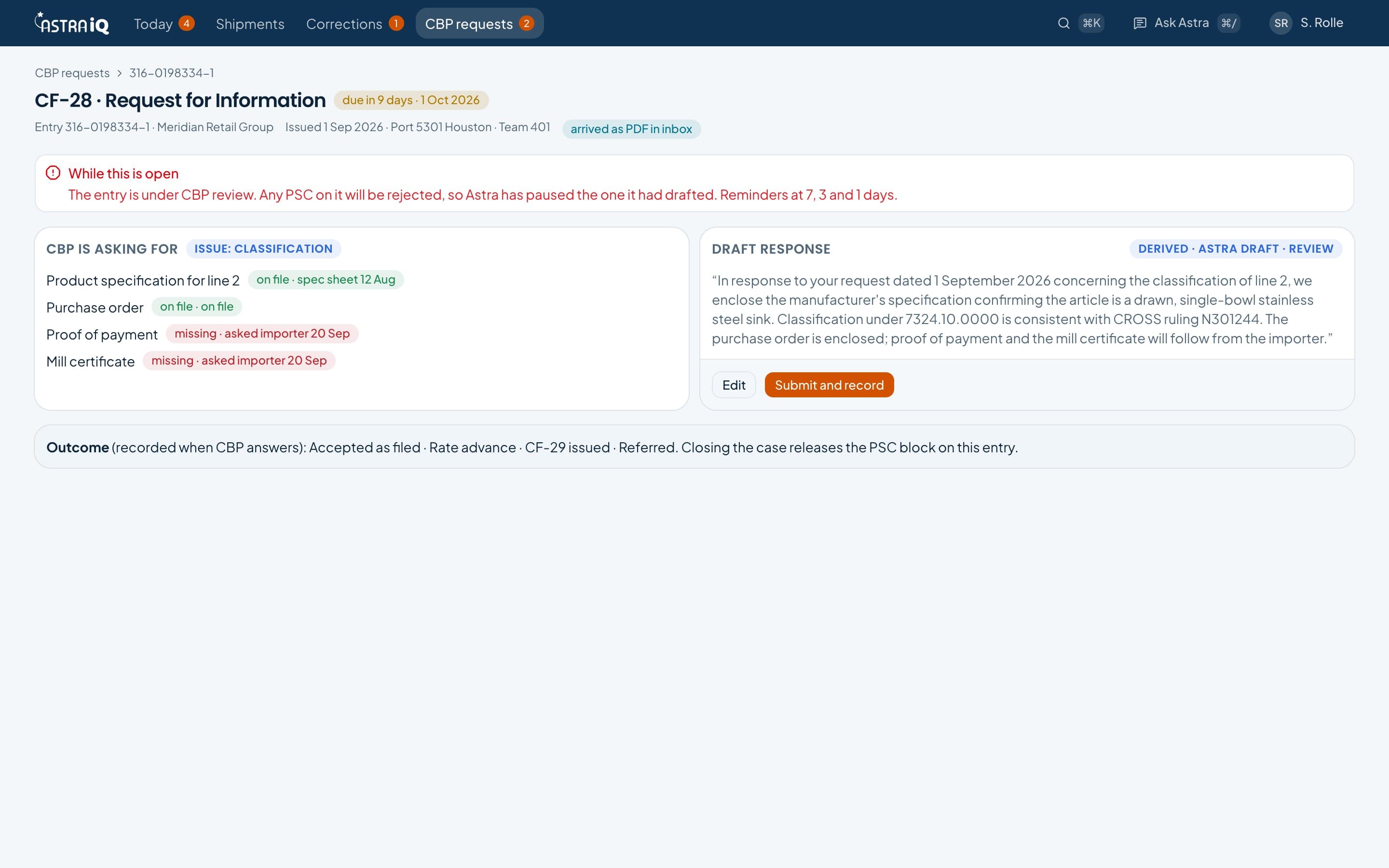This screenshot has height=868, width=1389.
Task: Open Ask Astra chat icon
Action: (1140, 23)
